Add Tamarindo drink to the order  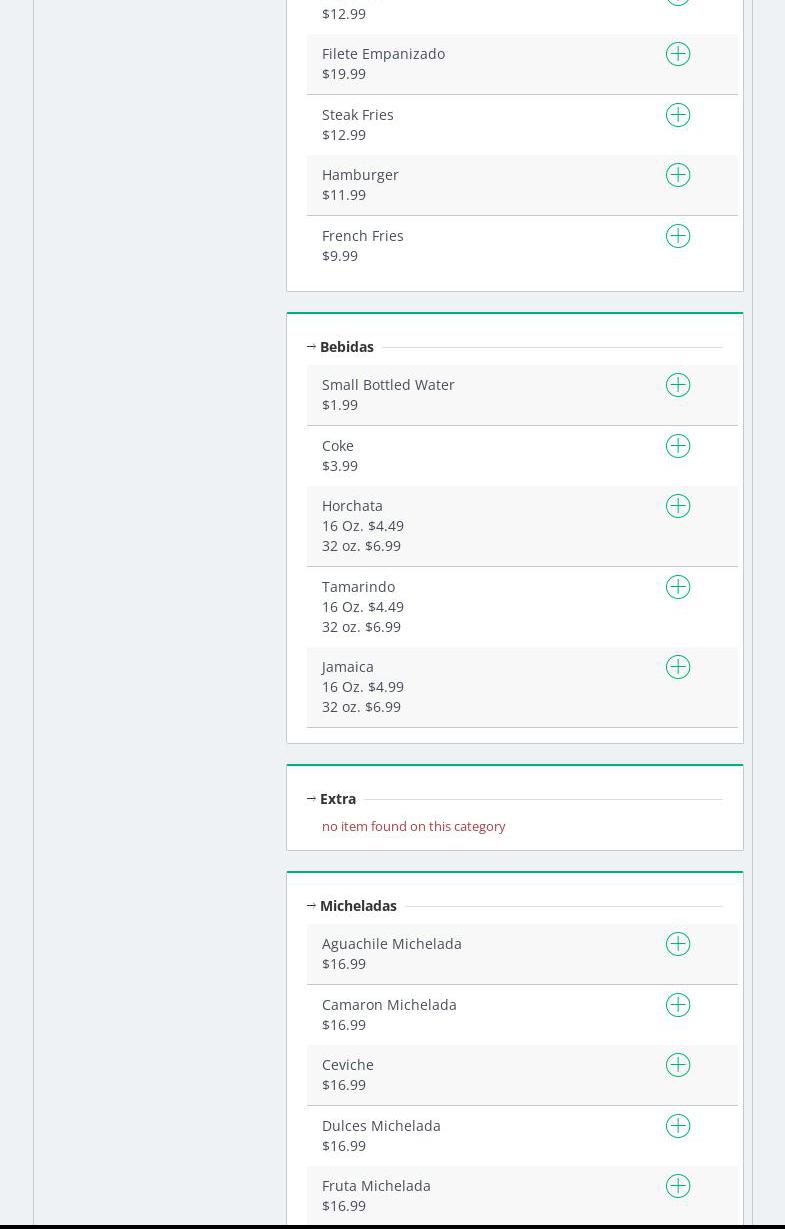678,587
